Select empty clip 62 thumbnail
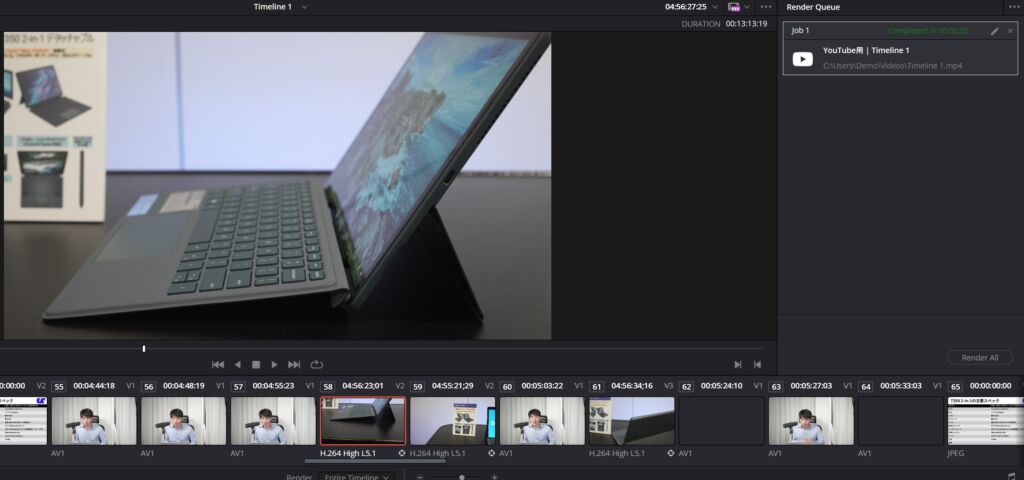The image size is (1024, 480). tap(721, 421)
